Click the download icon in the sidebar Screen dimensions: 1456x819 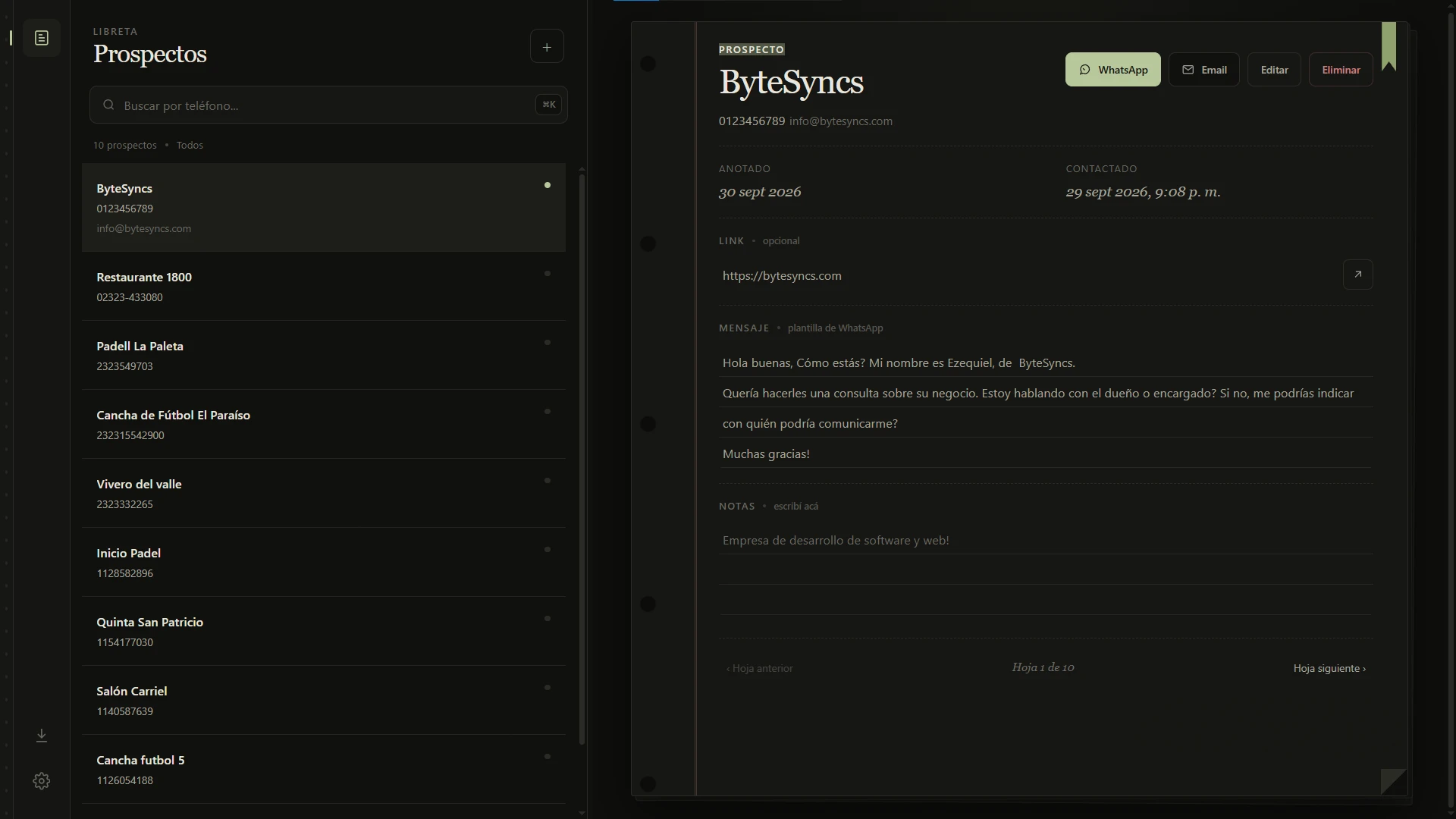pos(42,736)
